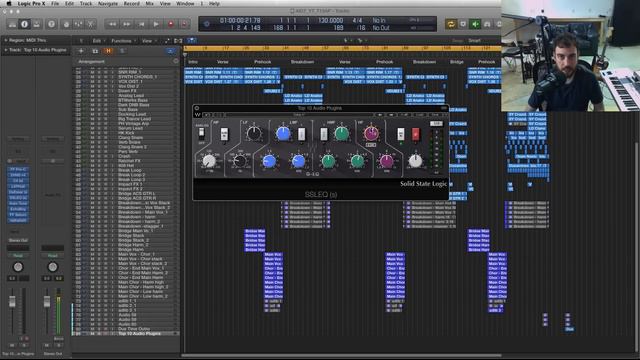Click the duplicate track button

coord(95,51)
